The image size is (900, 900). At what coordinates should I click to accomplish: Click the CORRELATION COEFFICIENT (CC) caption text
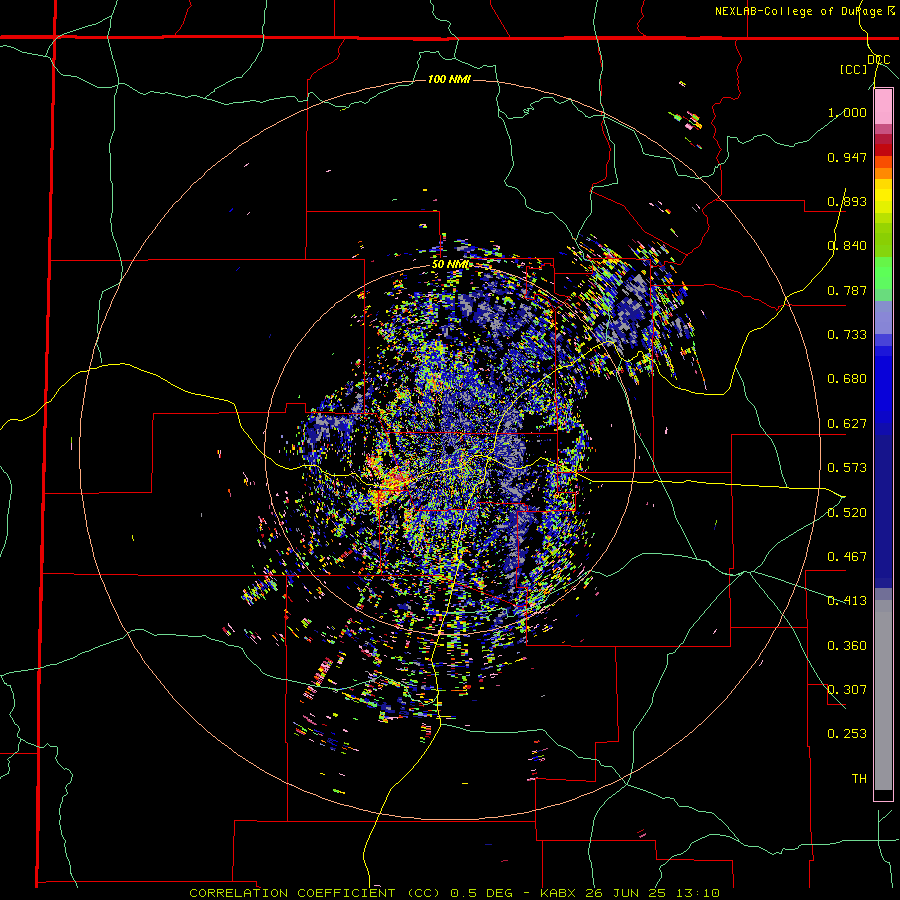(317, 893)
